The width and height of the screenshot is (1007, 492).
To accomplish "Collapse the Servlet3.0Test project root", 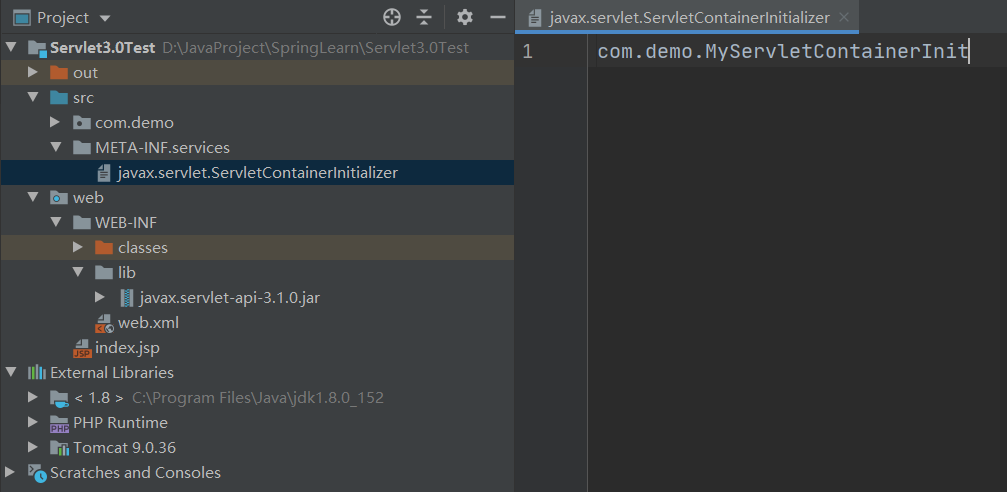I will pyautogui.click(x=12, y=48).
